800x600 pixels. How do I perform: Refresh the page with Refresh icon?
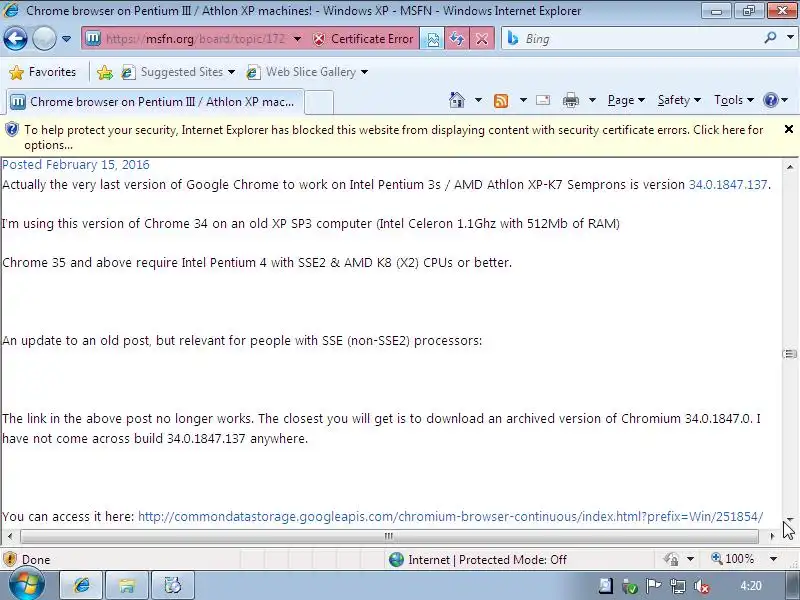coord(457,39)
